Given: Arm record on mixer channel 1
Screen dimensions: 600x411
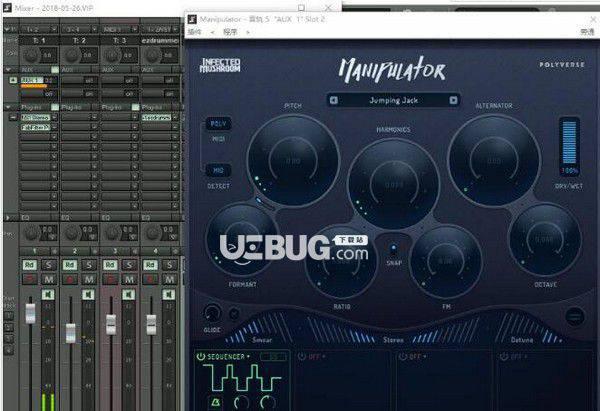Looking at the screenshot, I should (x=29, y=279).
